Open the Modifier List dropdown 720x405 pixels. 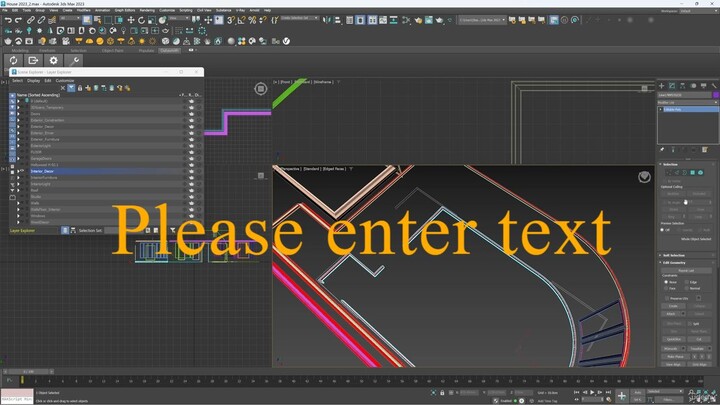[687, 102]
